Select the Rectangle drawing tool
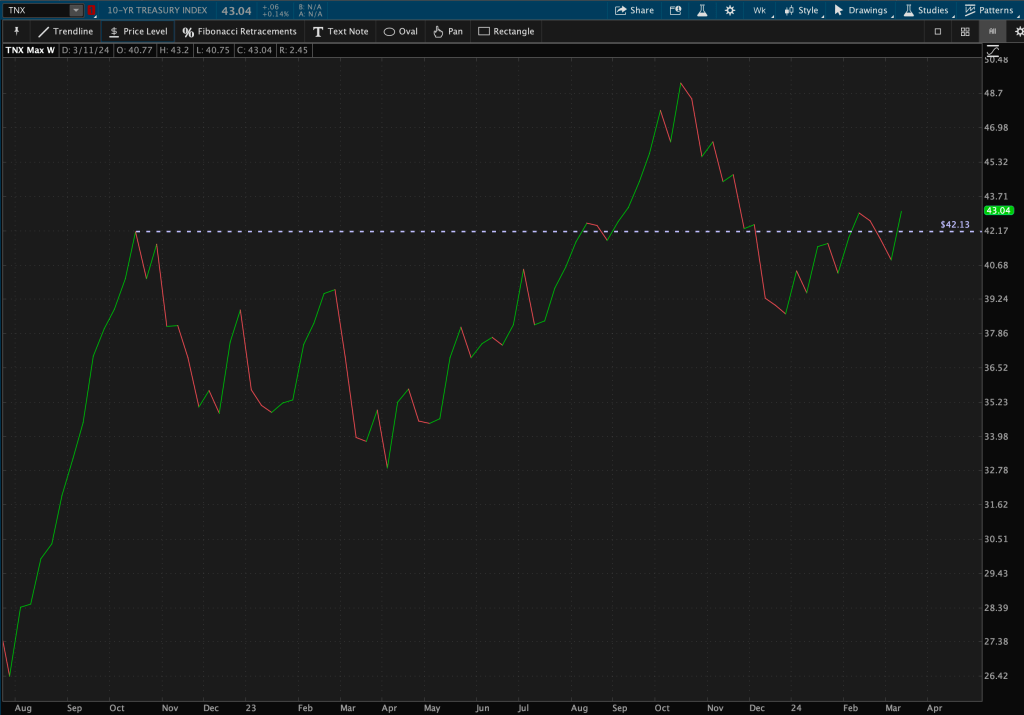Viewport: 1024px width, 715px height. pyautogui.click(x=506, y=31)
